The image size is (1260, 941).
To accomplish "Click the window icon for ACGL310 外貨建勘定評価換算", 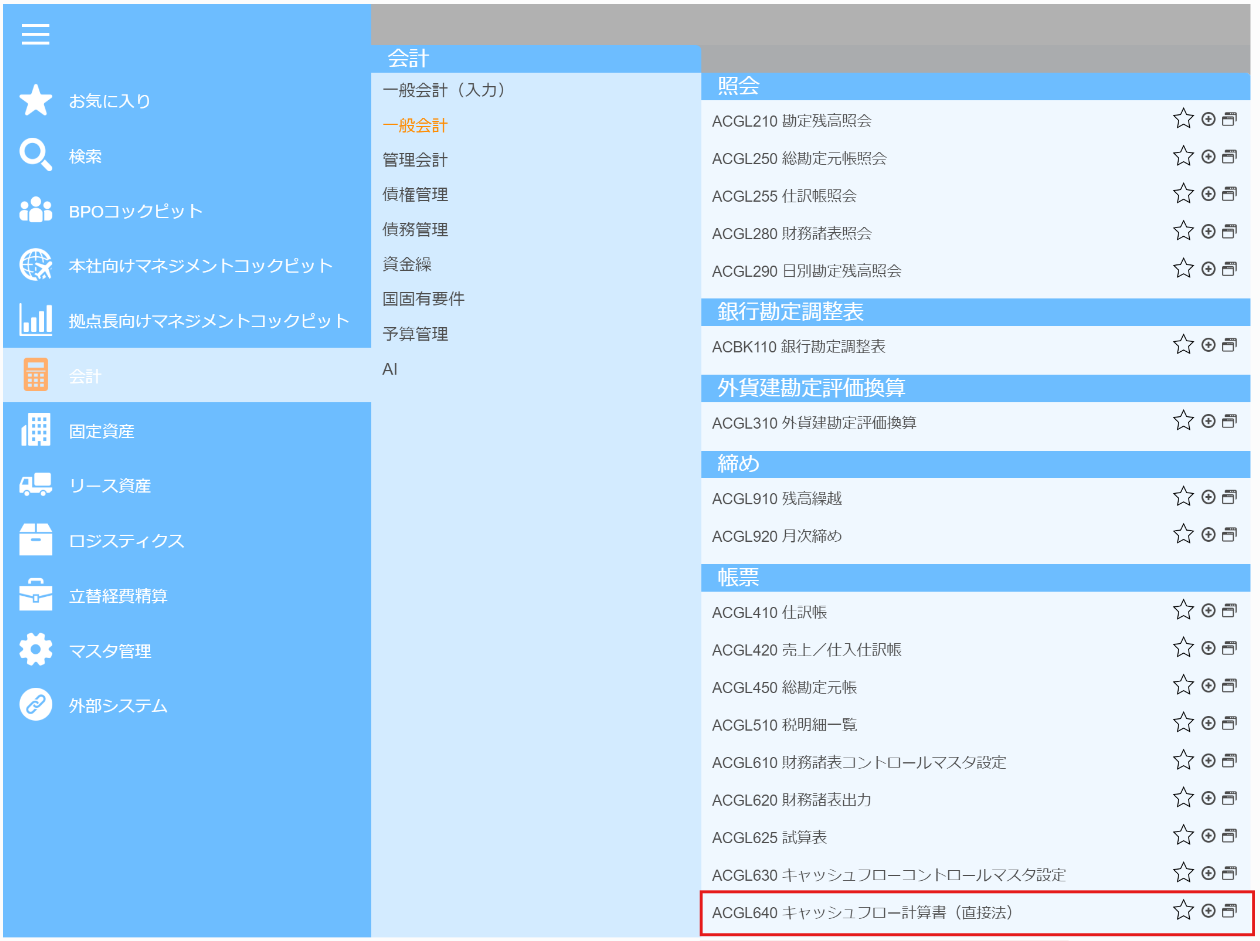I will 1229,421.
